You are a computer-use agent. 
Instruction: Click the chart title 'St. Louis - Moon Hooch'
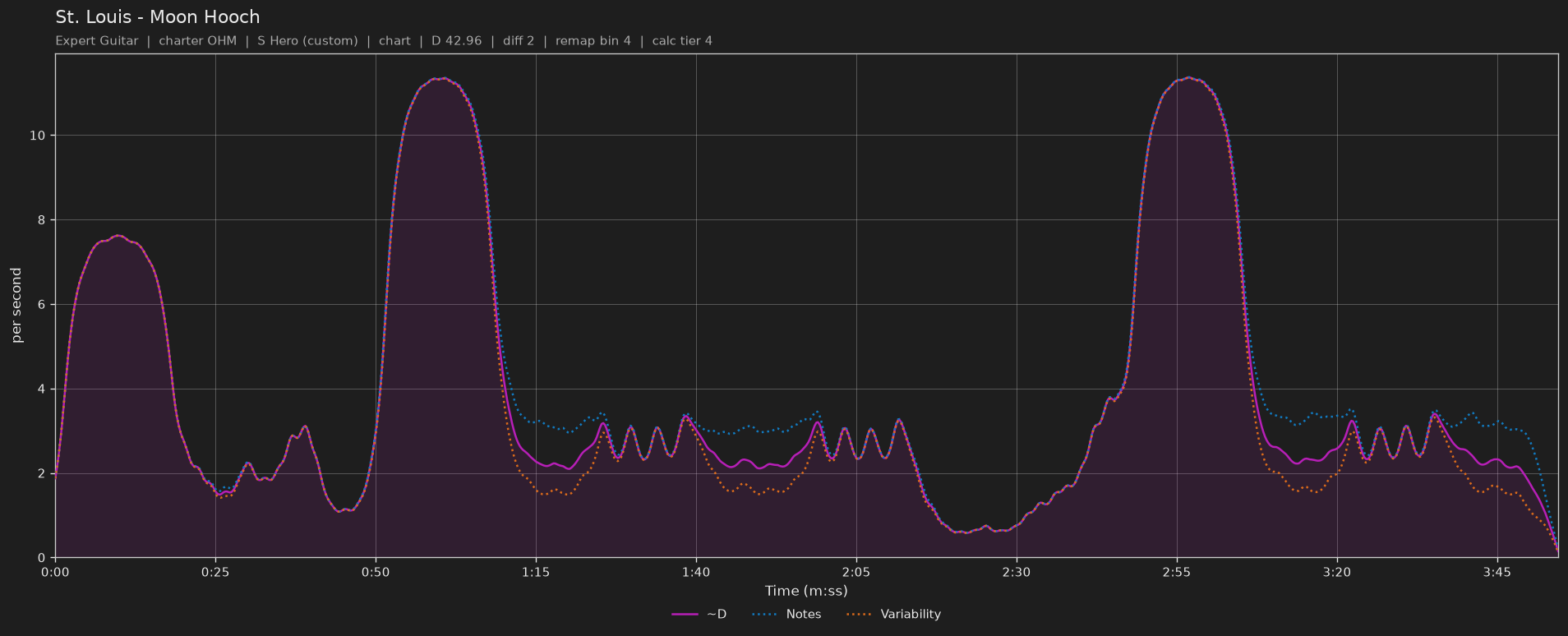[x=158, y=17]
